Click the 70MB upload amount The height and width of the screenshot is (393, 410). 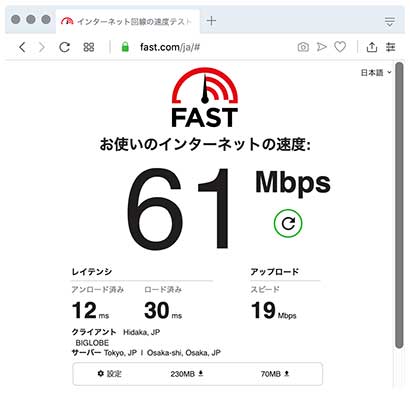coord(275,374)
